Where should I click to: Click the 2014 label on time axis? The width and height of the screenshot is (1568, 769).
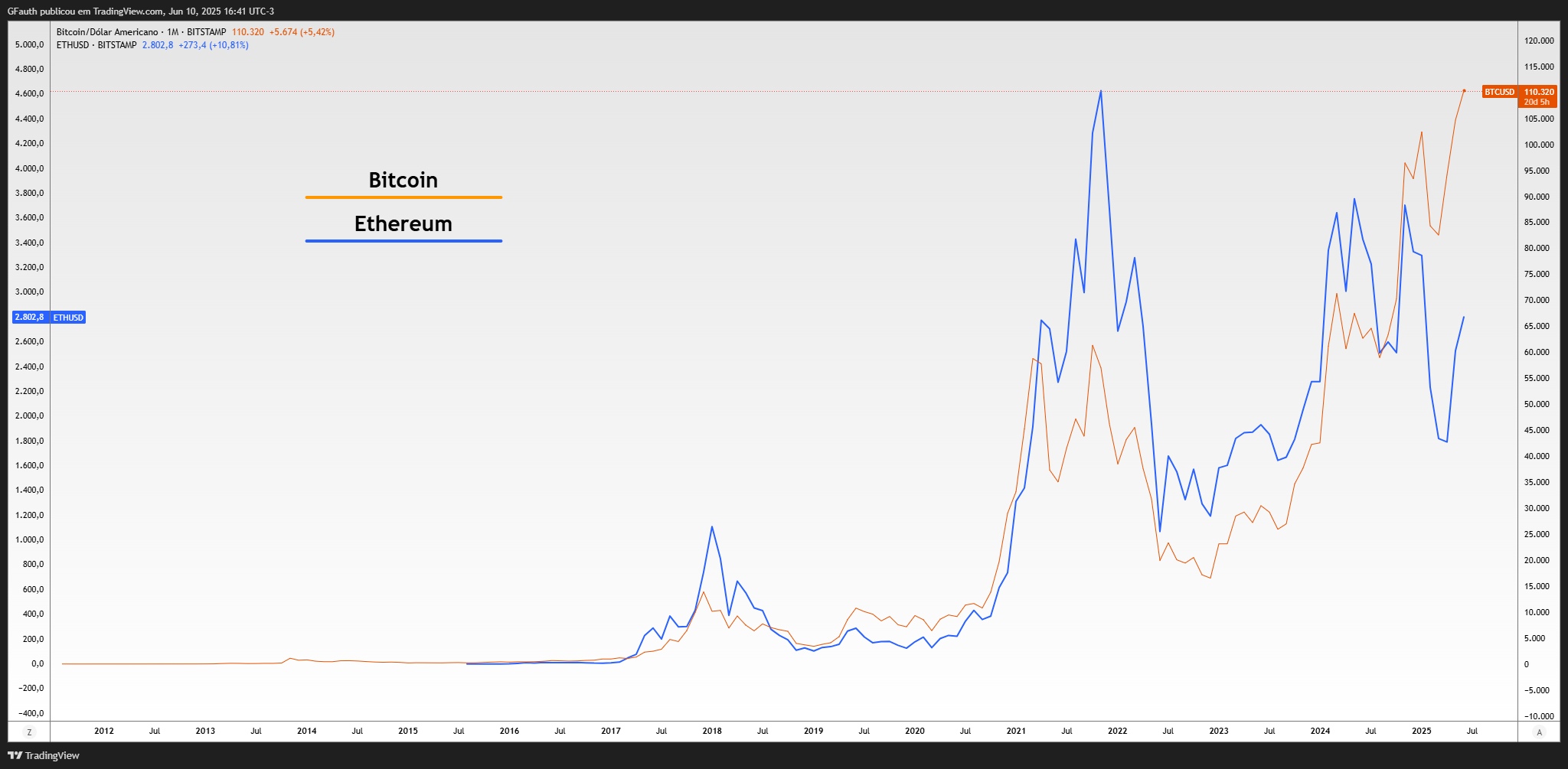[x=307, y=731]
